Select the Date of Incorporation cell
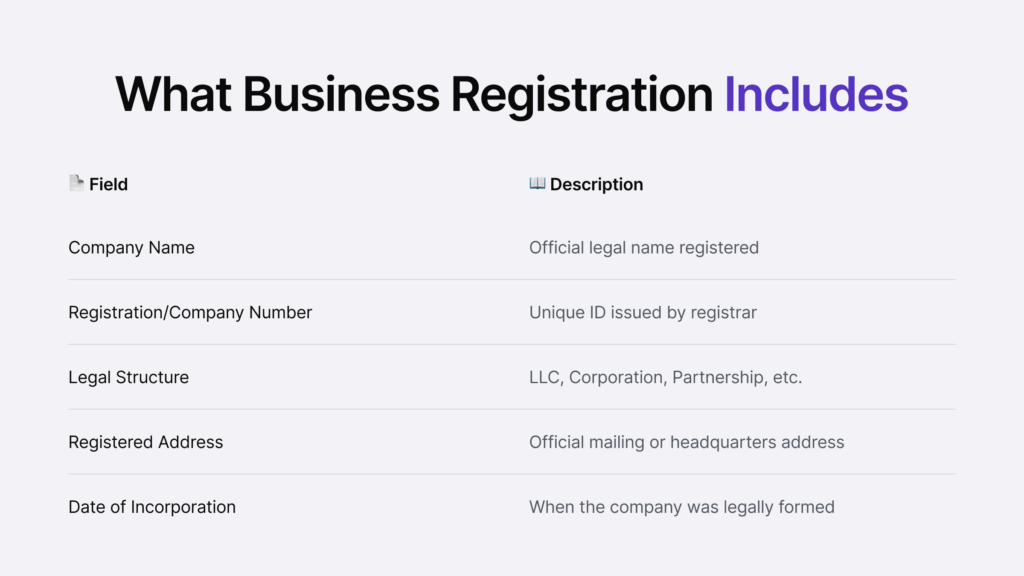 [152, 507]
